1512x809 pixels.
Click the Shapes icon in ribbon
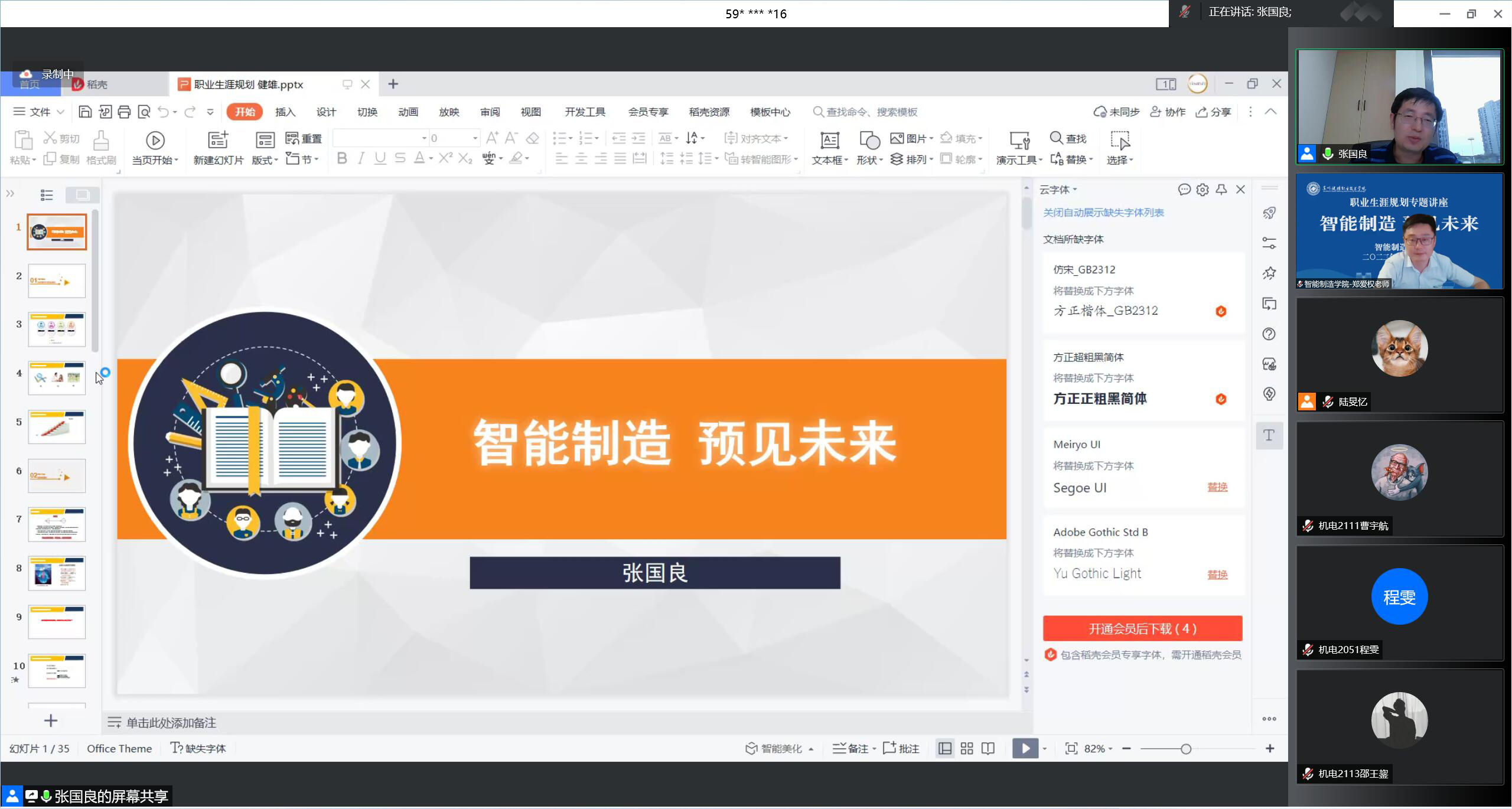pos(869,141)
